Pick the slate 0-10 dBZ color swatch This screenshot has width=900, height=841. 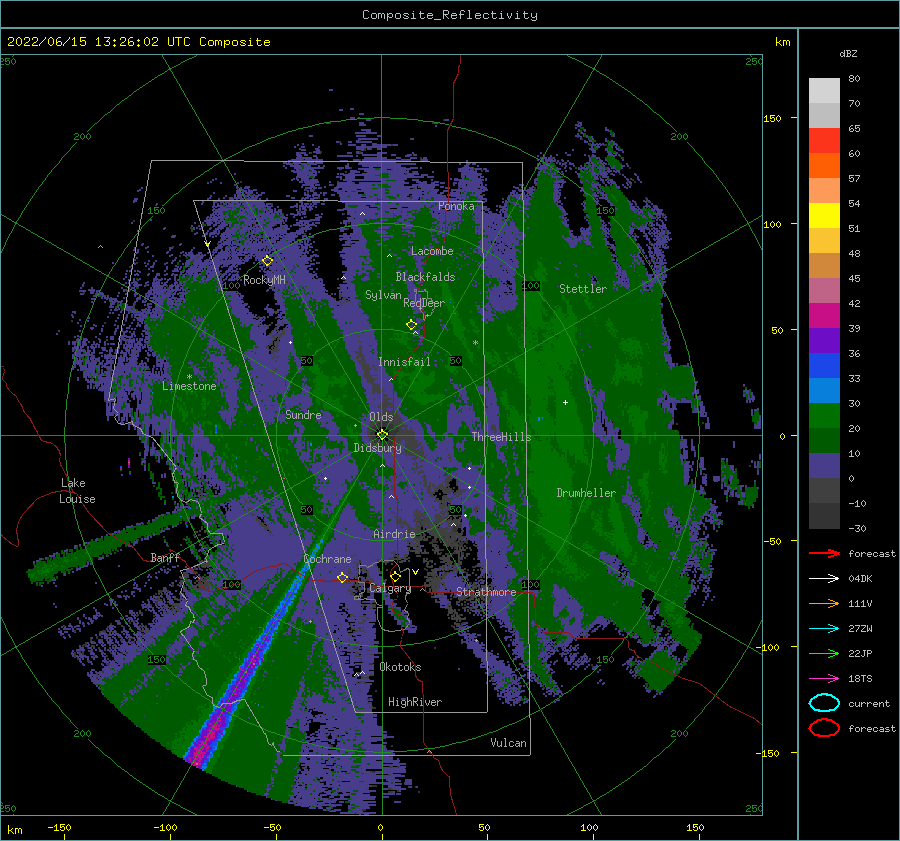pyautogui.click(x=824, y=466)
